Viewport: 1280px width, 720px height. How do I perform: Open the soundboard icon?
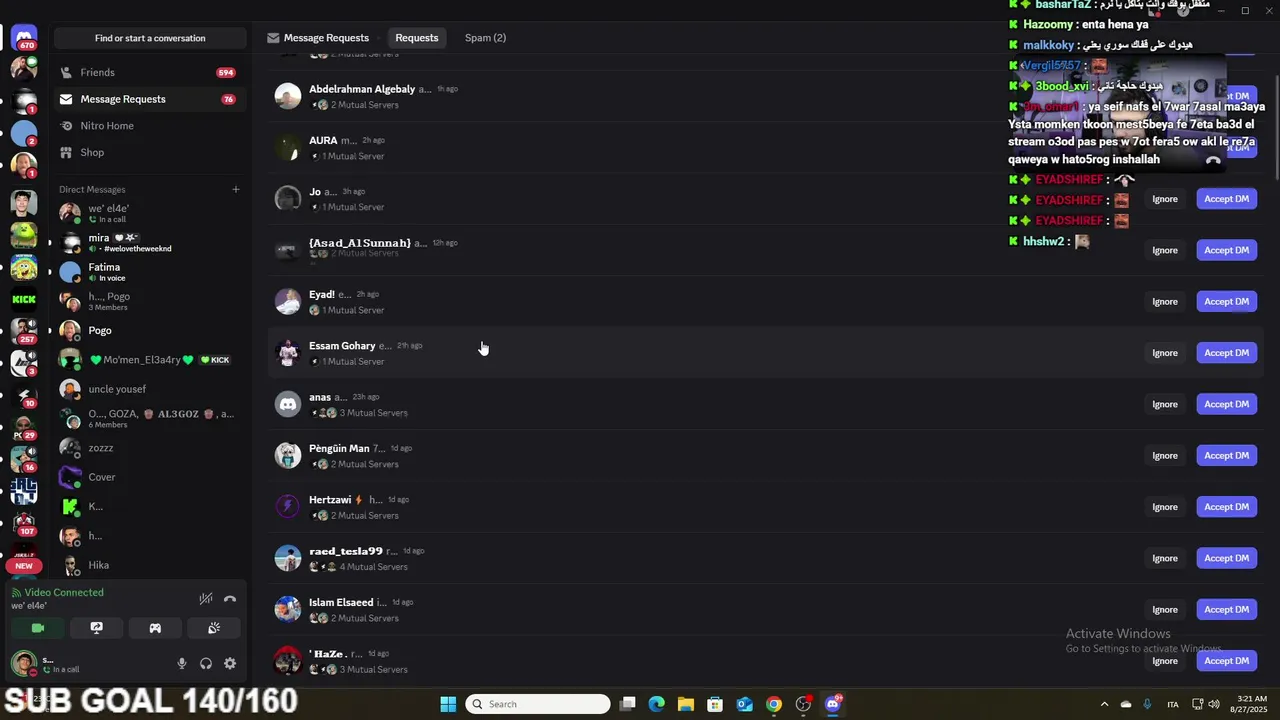coord(214,628)
